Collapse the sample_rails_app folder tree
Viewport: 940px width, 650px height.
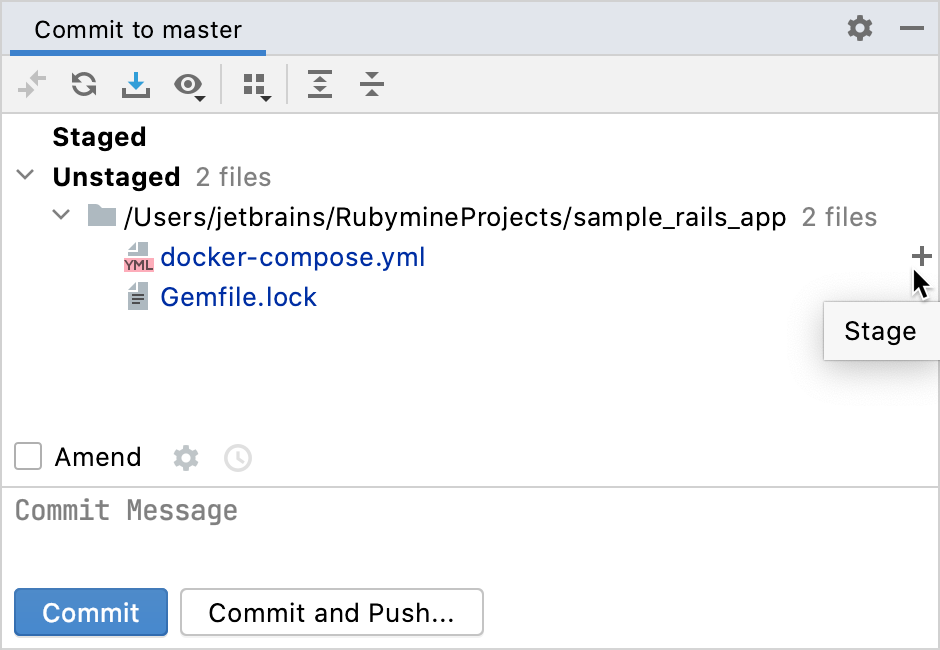click(x=60, y=215)
